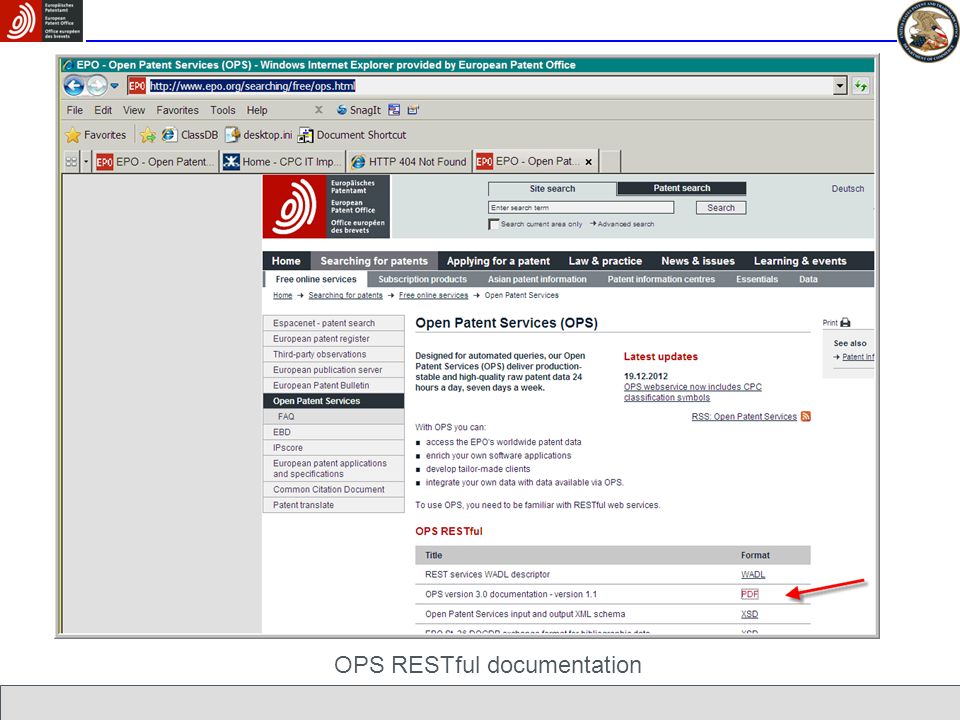The width and height of the screenshot is (960, 720).
Task: Select the Patent search tab
Action: pyautogui.click(x=681, y=188)
